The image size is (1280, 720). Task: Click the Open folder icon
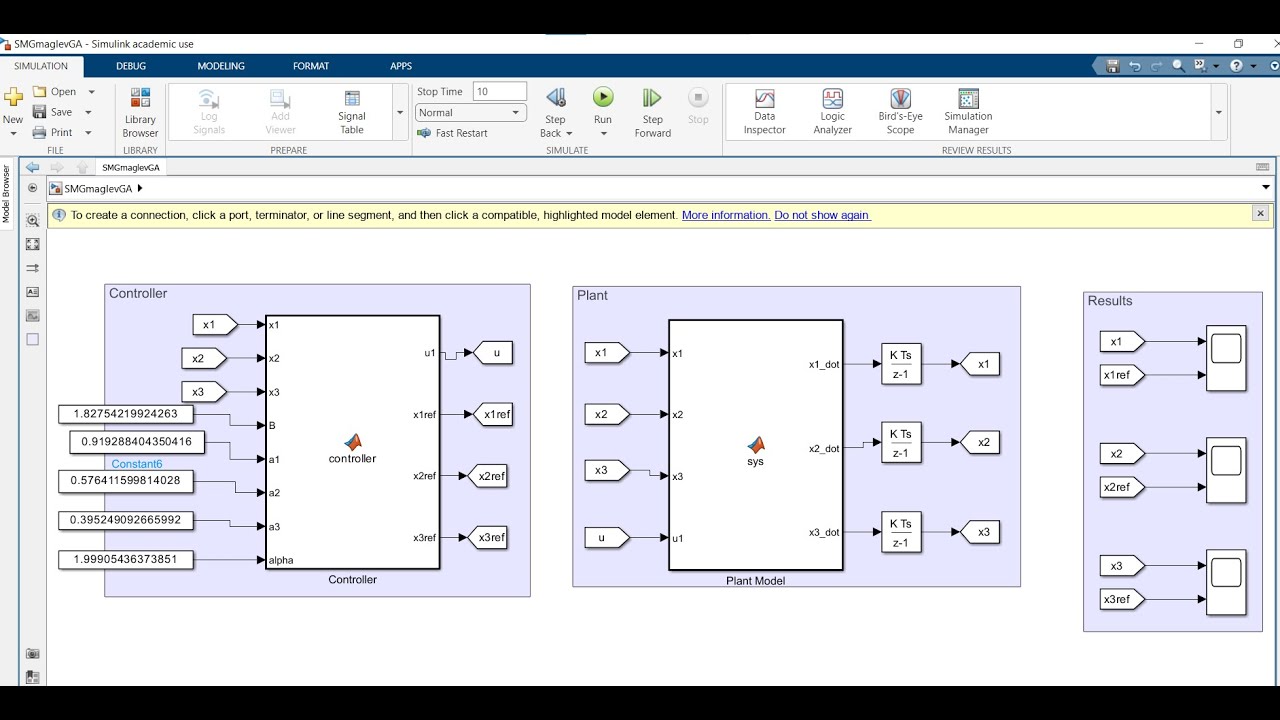point(40,91)
